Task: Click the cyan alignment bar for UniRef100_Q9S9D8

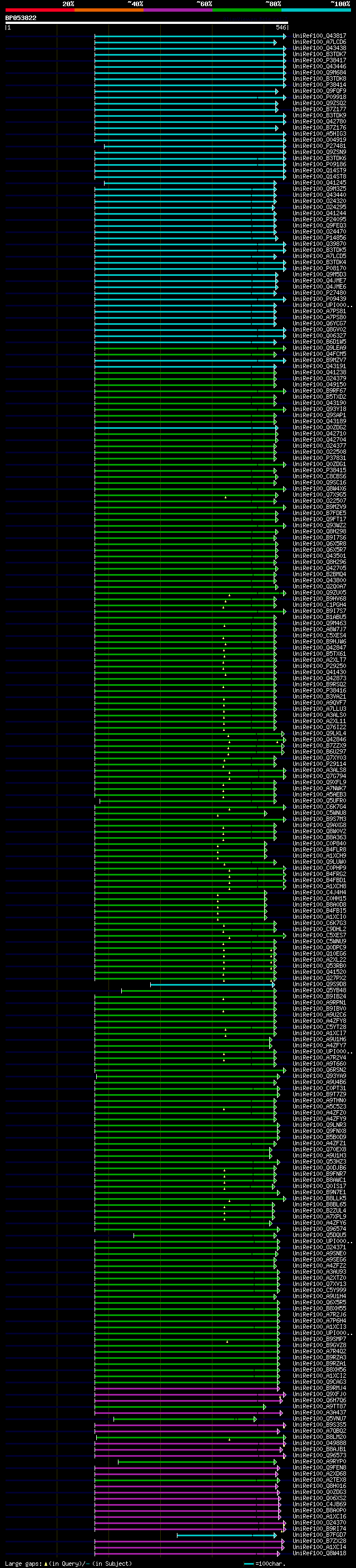Action: (x=212, y=985)
